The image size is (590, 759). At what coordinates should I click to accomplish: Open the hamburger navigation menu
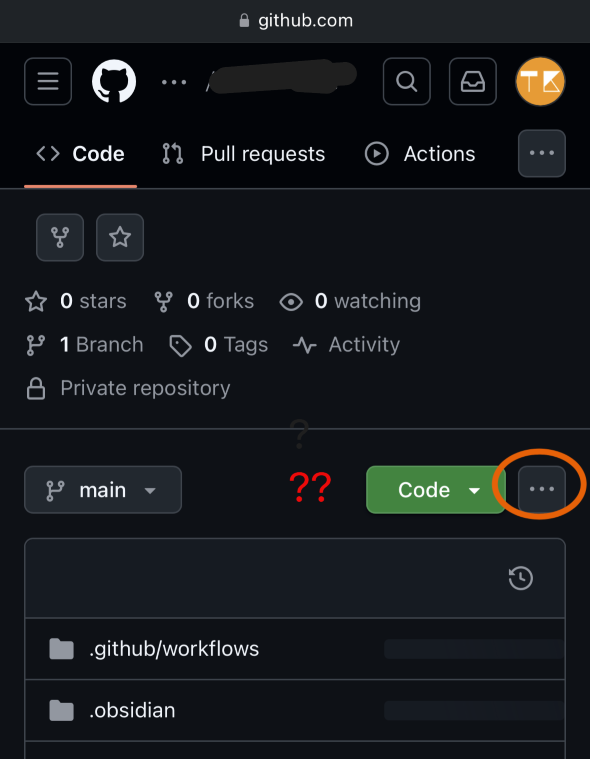(48, 81)
